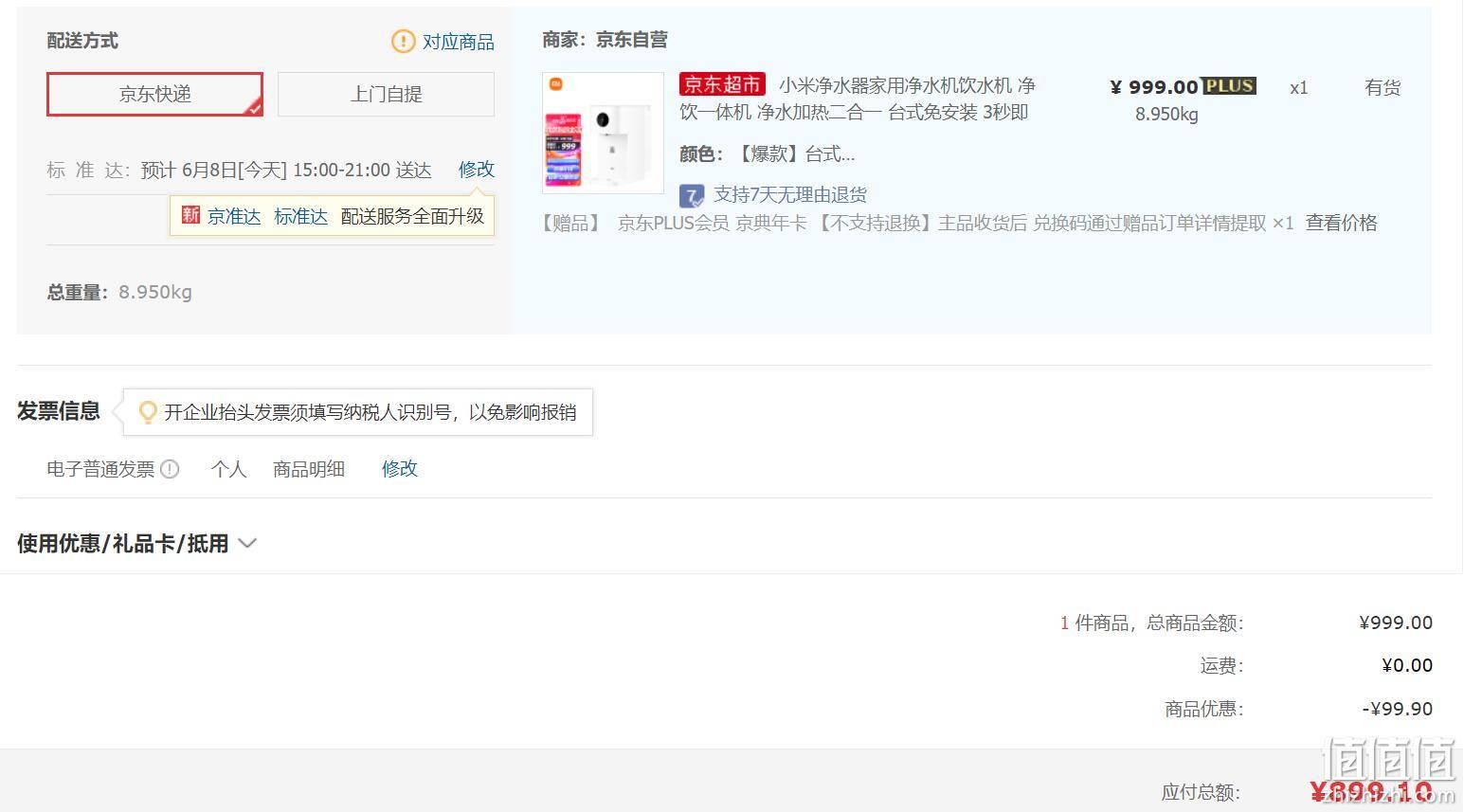Viewport: 1464px width, 812px height.
Task: View gift price via 查看价格
Action: 1341,223
